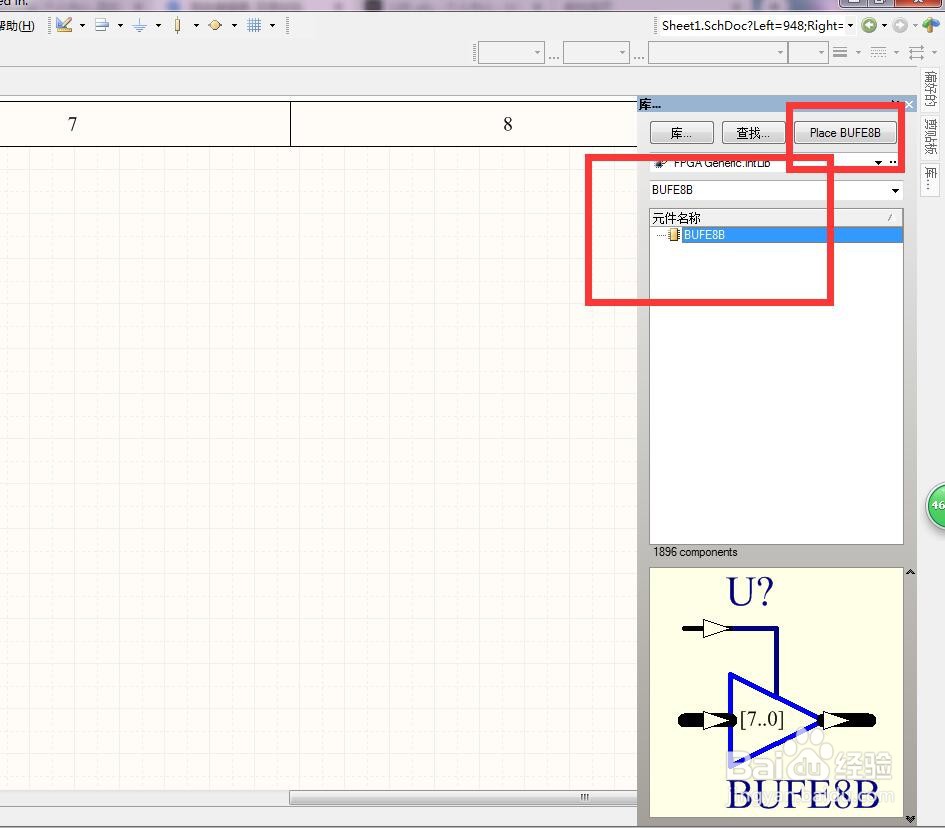The height and width of the screenshot is (828, 945).
Task: Open the Help (H) menu
Action: point(17,26)
